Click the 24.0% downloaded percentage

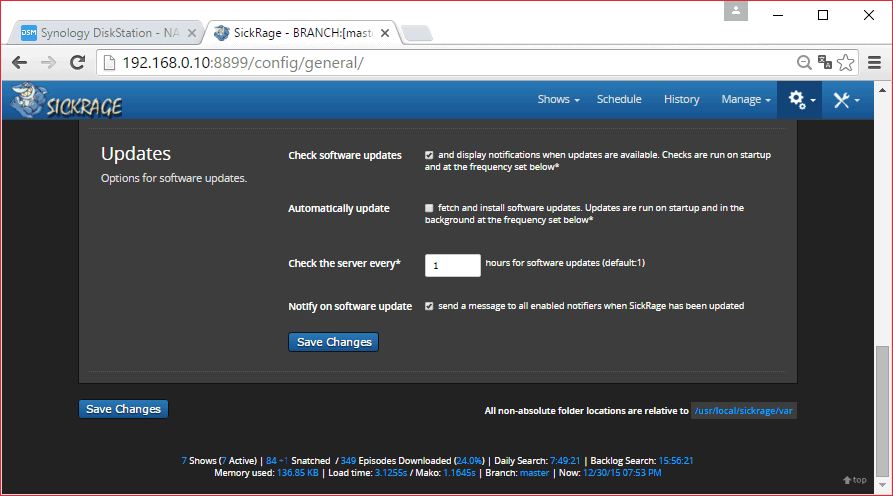pyautogui.click(x=470, y=461)
